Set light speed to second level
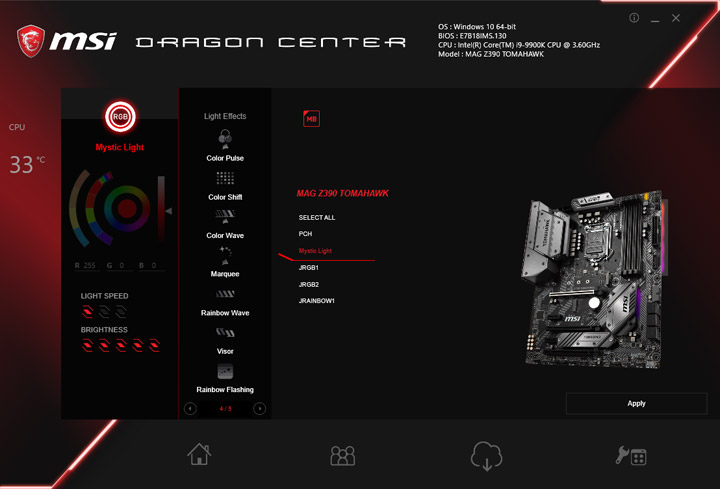This screenshot has height=489, width=720. pos(104,312)
